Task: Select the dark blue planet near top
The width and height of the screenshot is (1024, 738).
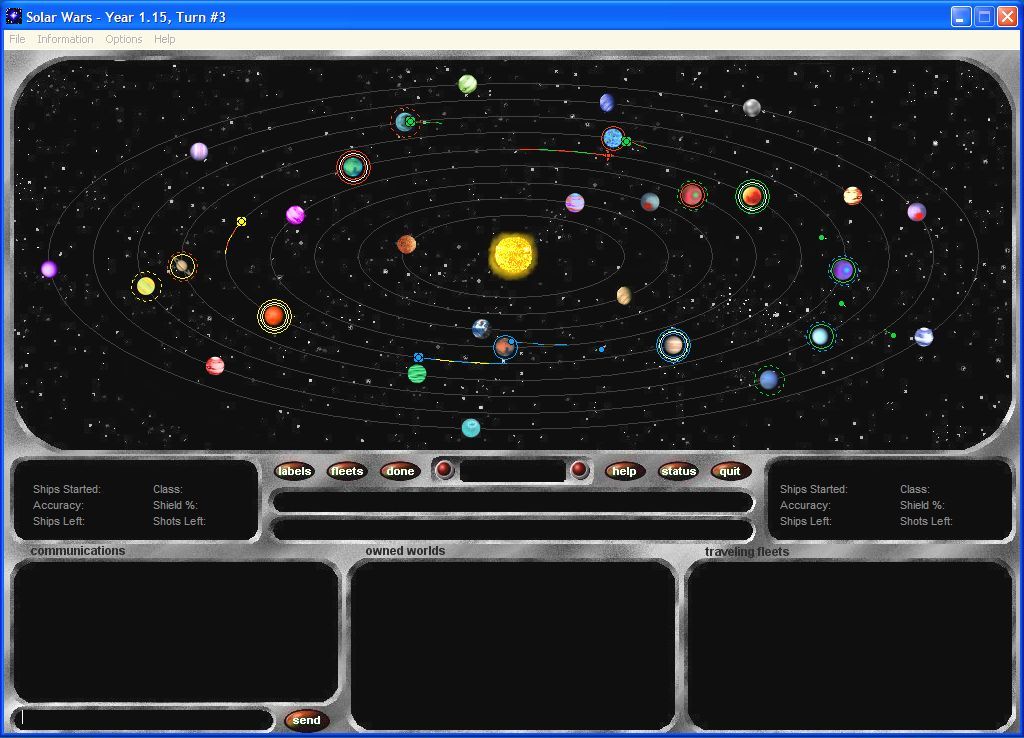Action: click(607, 103)
